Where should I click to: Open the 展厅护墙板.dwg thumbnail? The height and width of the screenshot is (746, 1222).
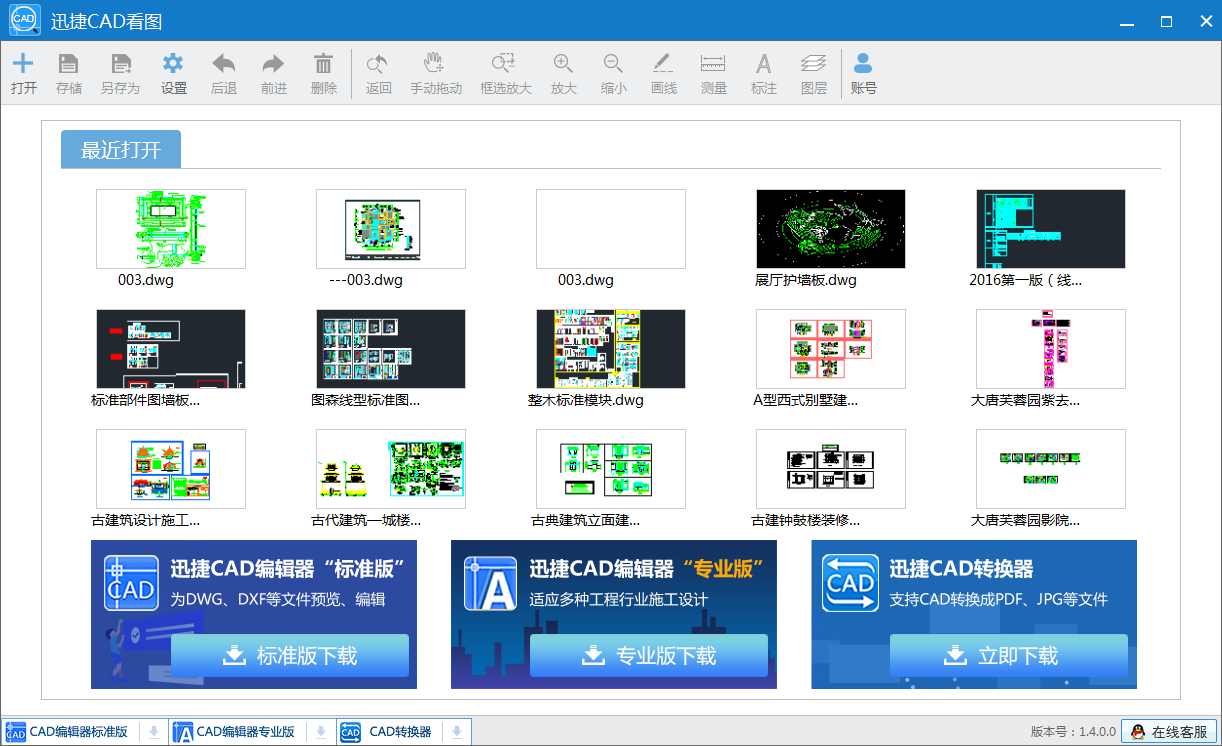coord(830,228)
